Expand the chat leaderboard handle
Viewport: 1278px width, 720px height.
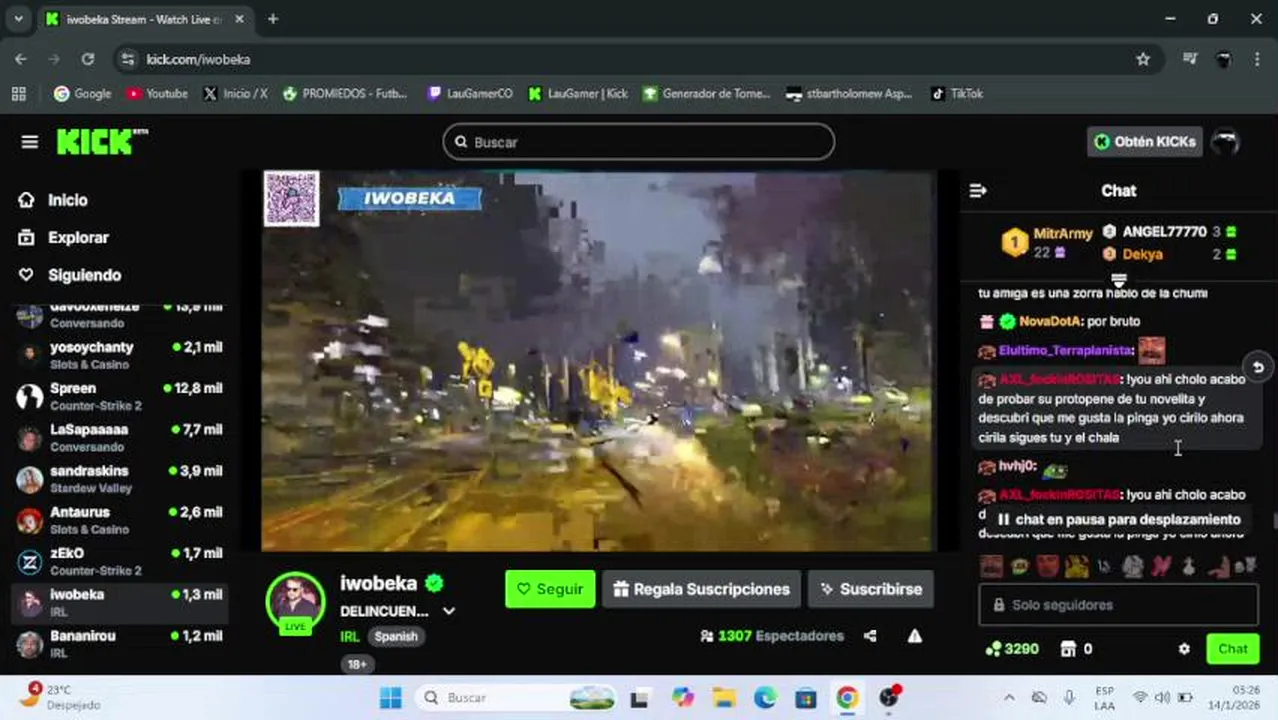(x=1119, y=279)
